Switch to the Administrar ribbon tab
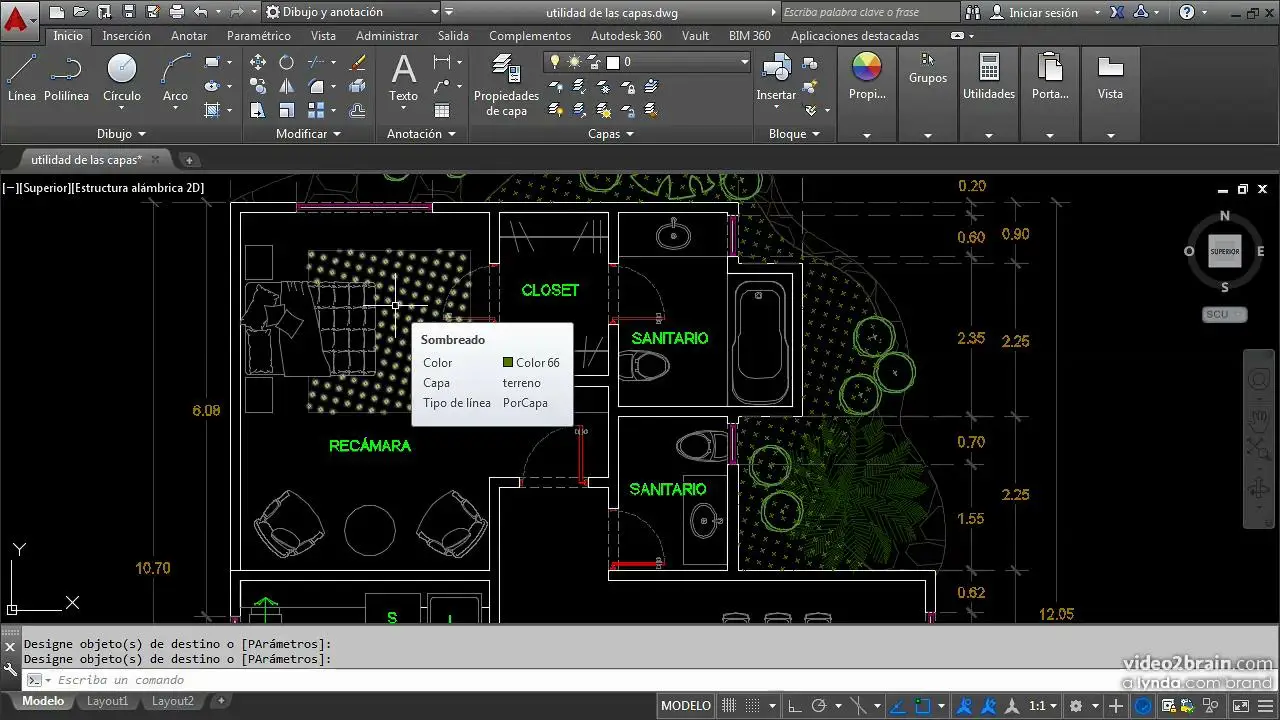 coord(387,35)
